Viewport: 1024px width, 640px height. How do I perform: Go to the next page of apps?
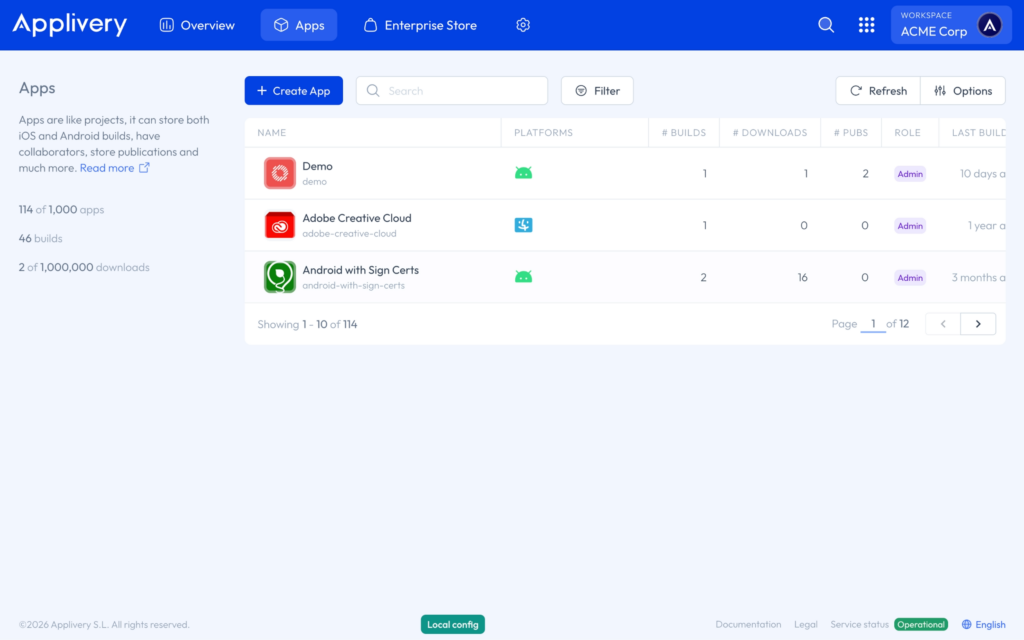[978, 323]
